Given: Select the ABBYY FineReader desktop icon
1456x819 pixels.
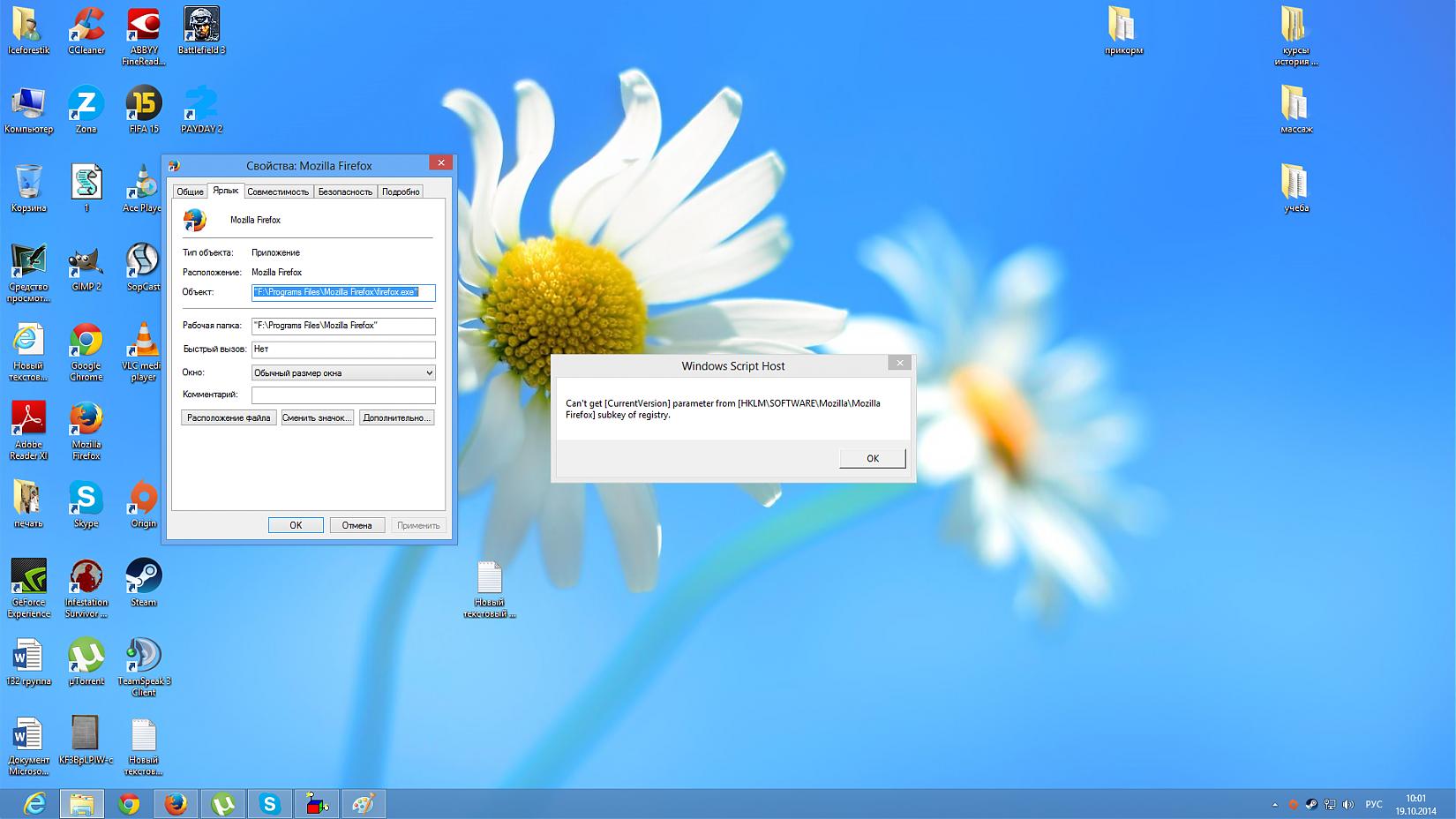Looking at the screenshot, I should (144, 37).
